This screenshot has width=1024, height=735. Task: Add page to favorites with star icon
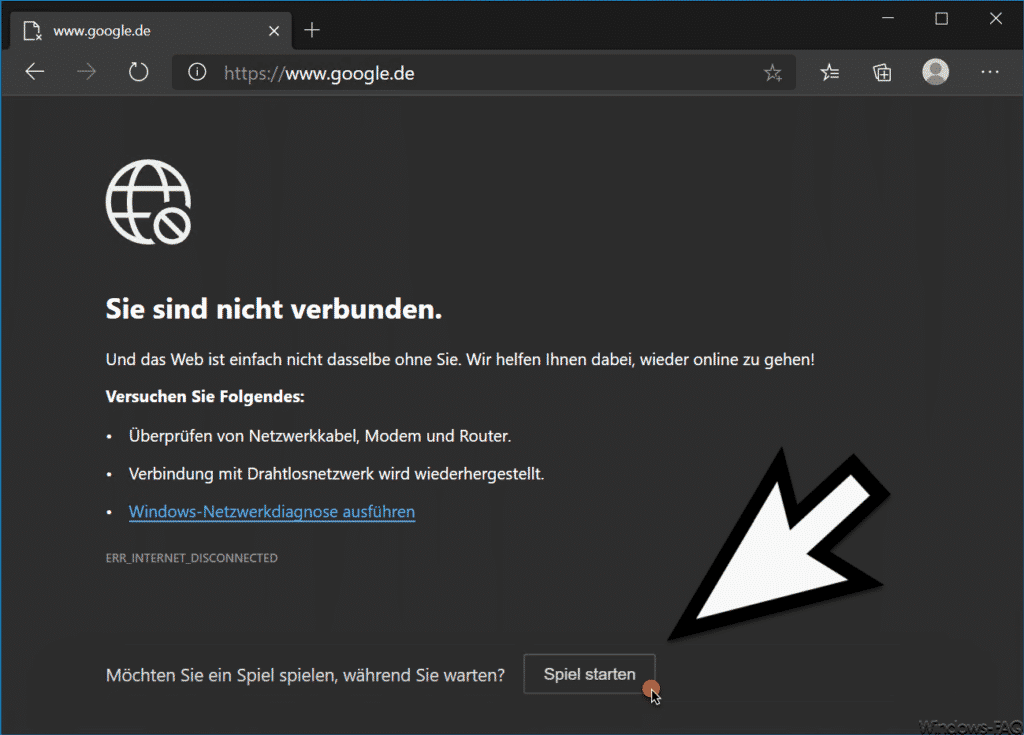(773, 73)
